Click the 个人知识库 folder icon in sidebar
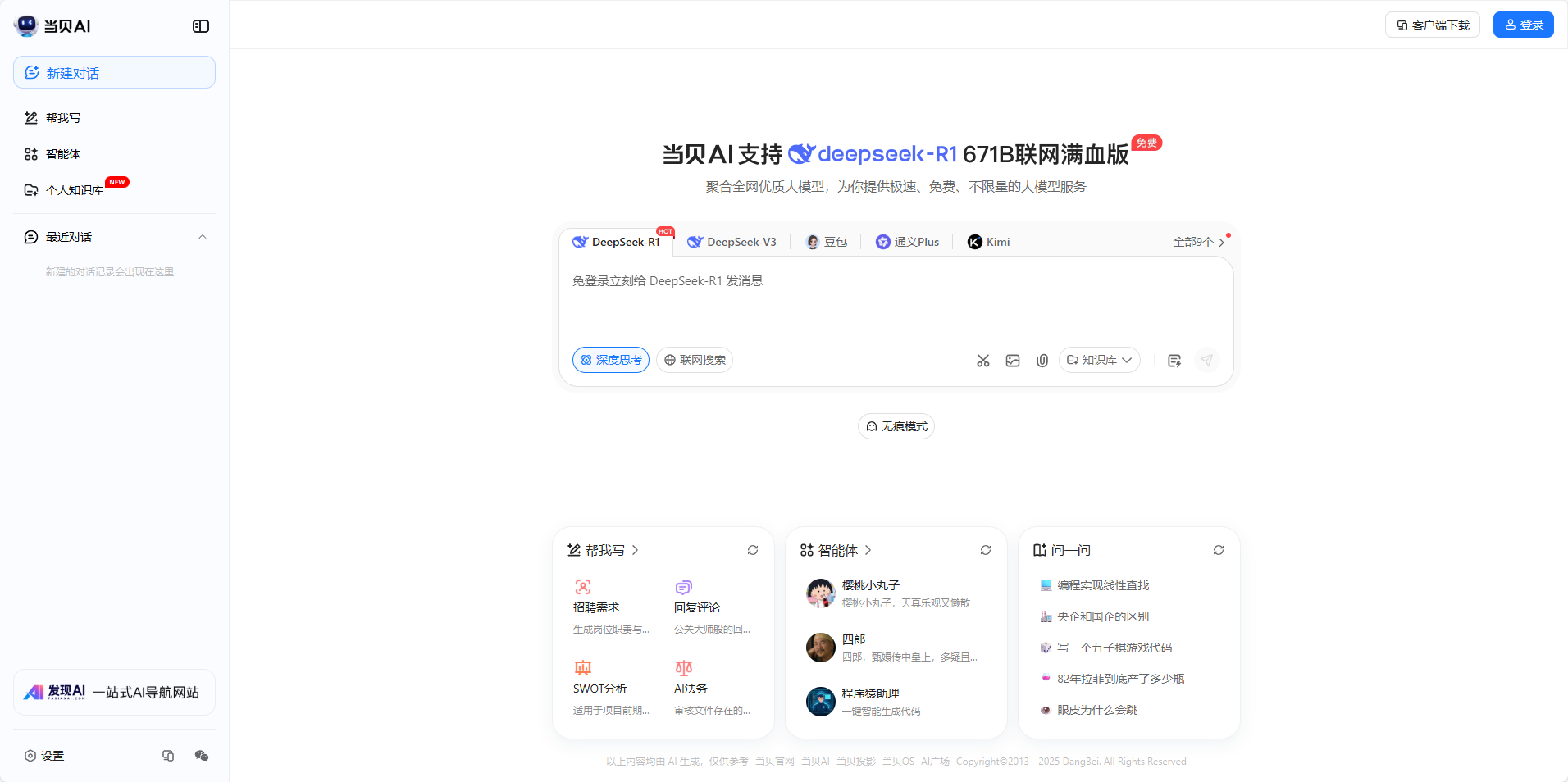 click(x=31, y=190)
